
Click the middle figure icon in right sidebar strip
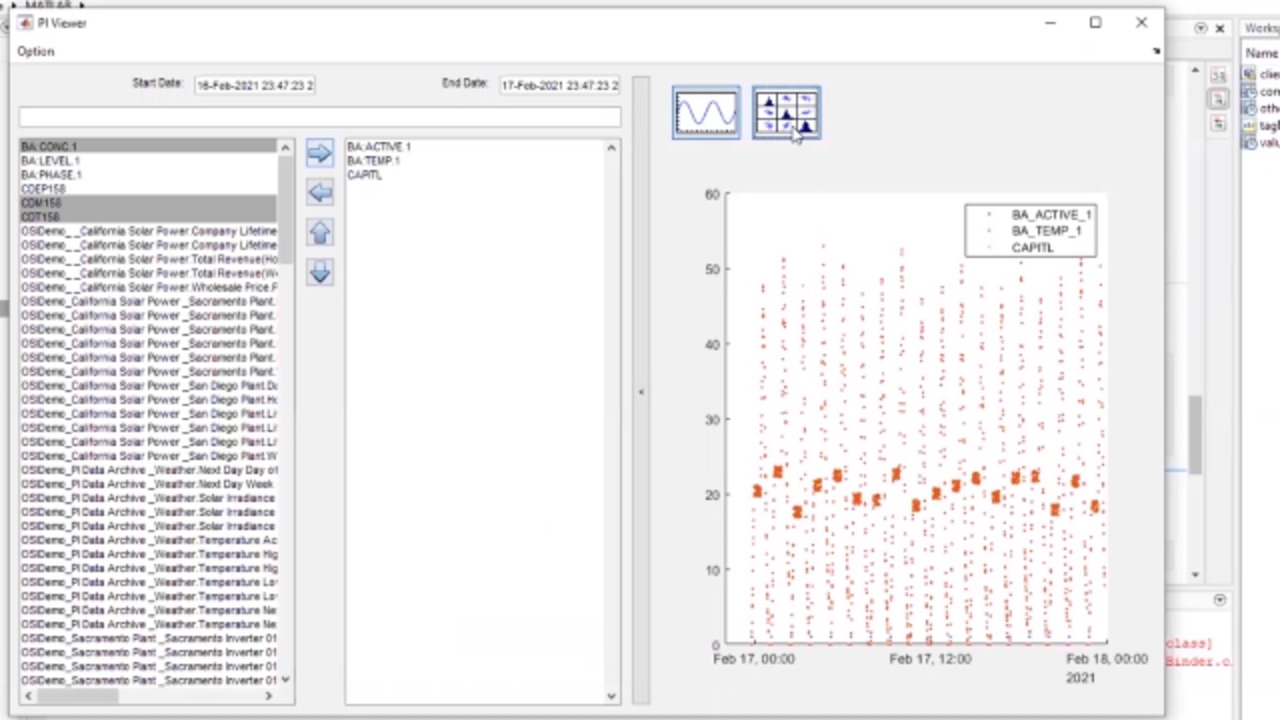pos(1218,98)
